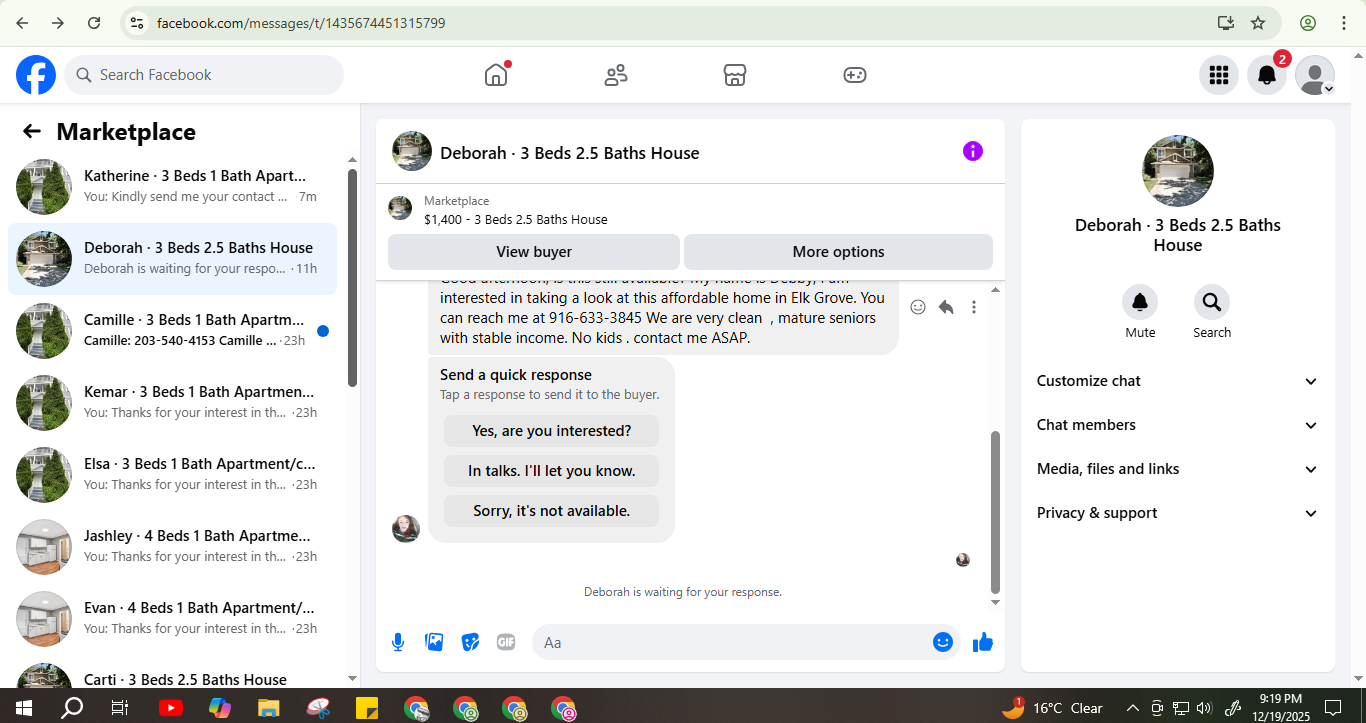
Task: Open the Windows Start menu
Action: [24, 708]
